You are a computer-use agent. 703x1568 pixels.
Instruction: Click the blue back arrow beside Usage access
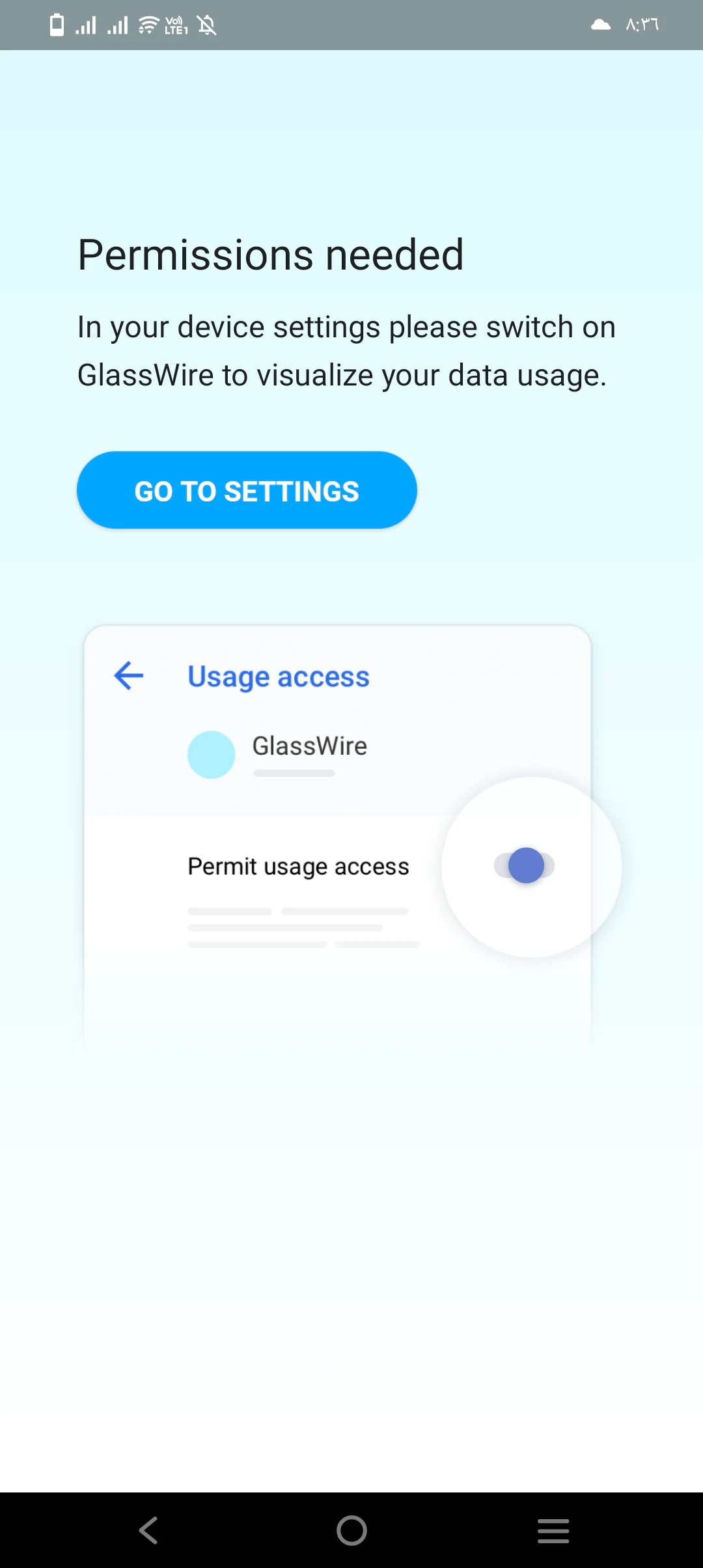coord(129,675)
